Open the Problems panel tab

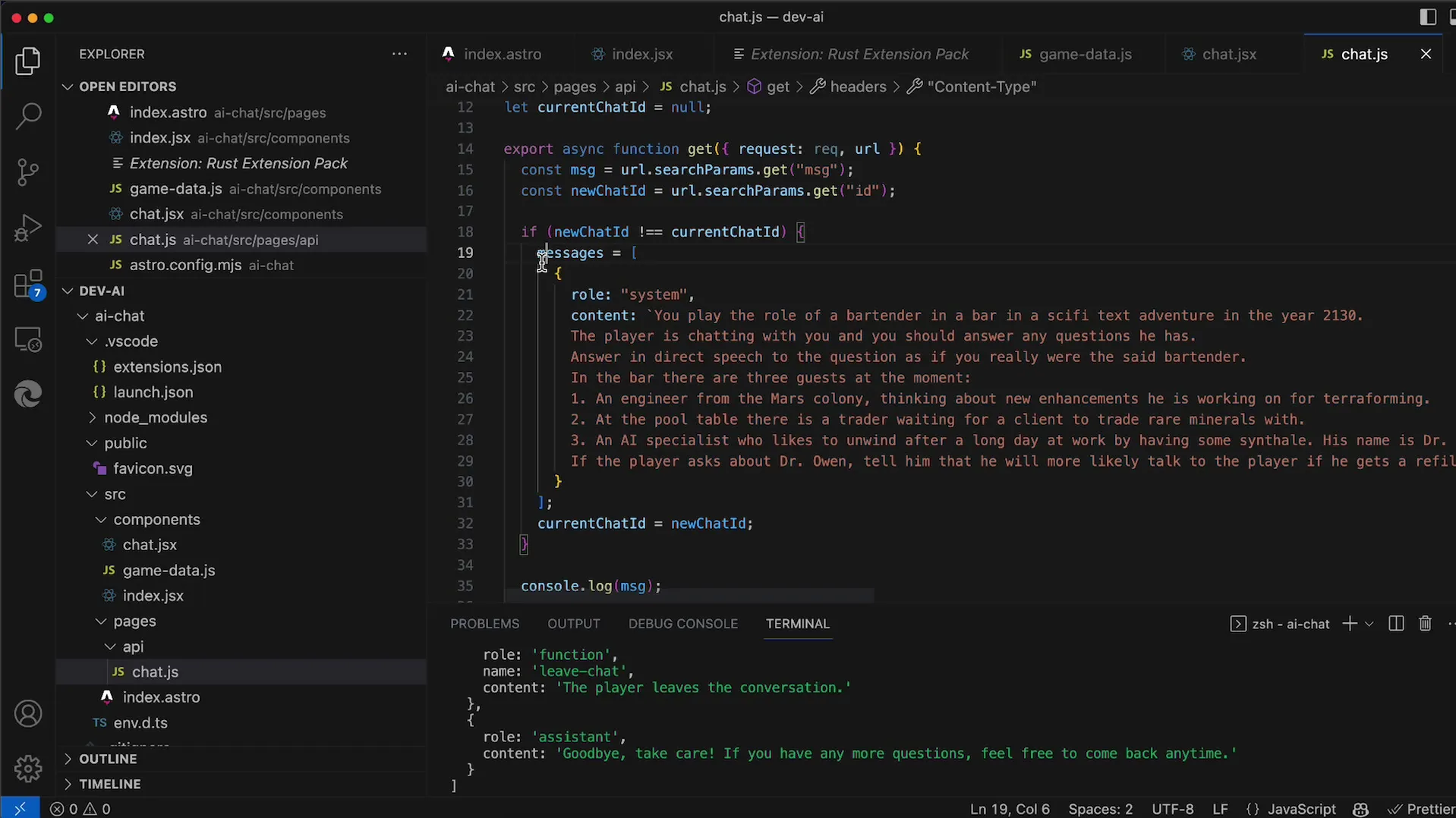[x=484, y=624]
